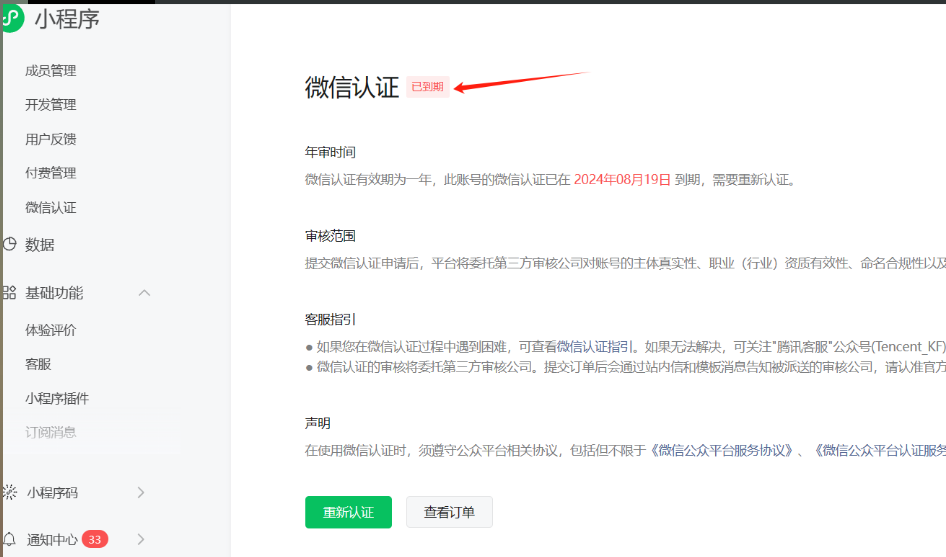
Task: Click the 2024年08月19日 expiry date
Action: click(622, 179)
